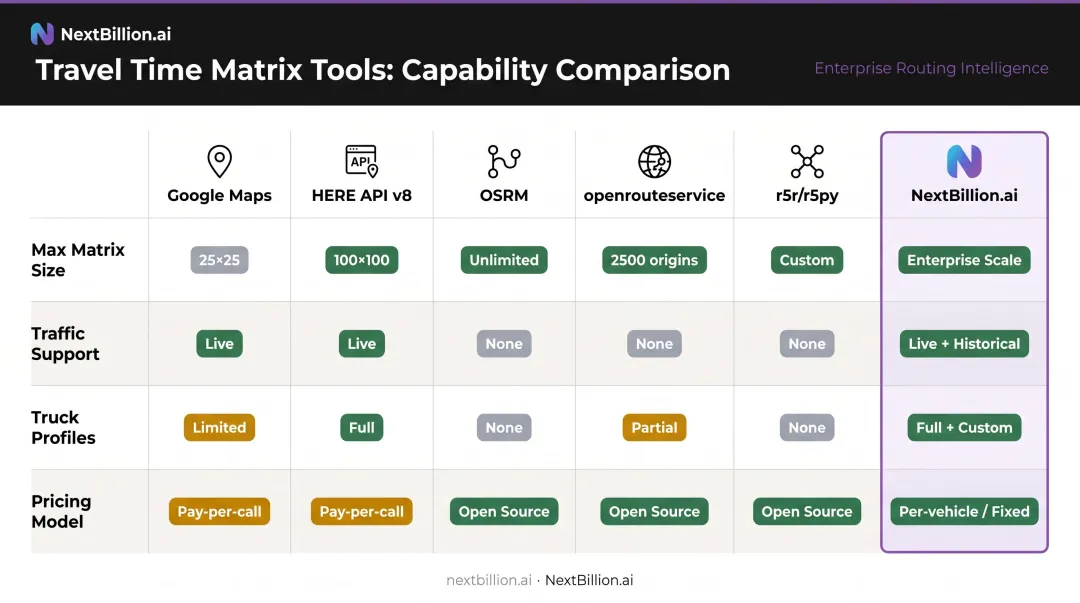This screenshot has height=603, width=1080.
Task: Click the 2500 origins badge
Action: pos(654,260)
